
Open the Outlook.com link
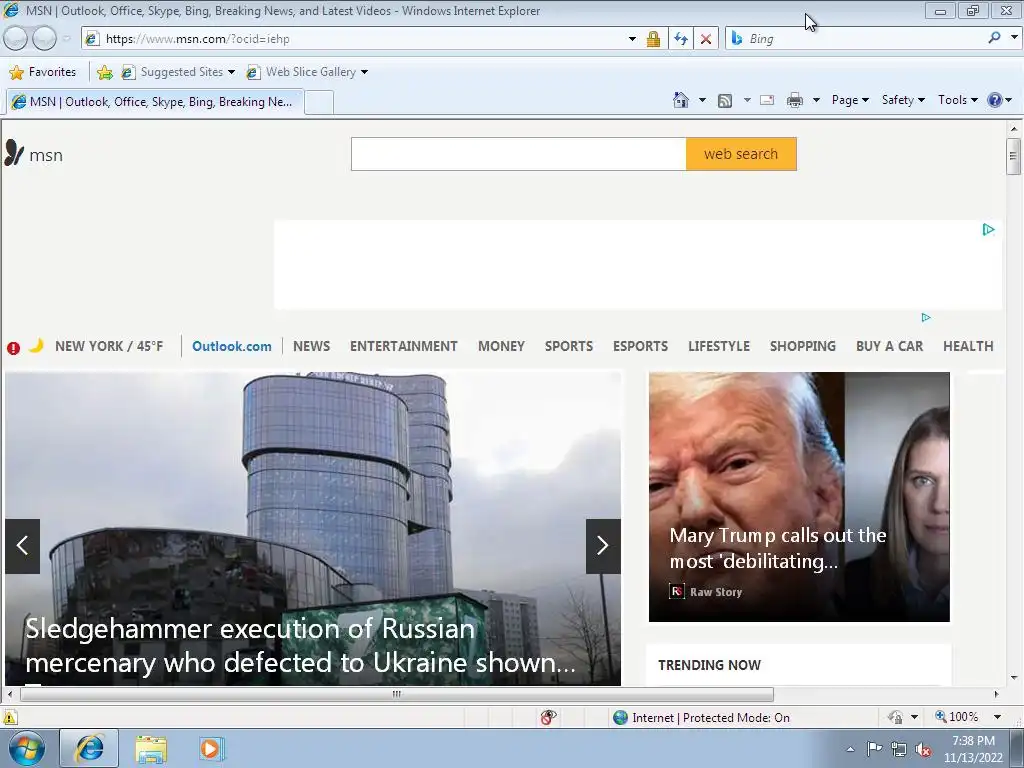pos(232,346)
